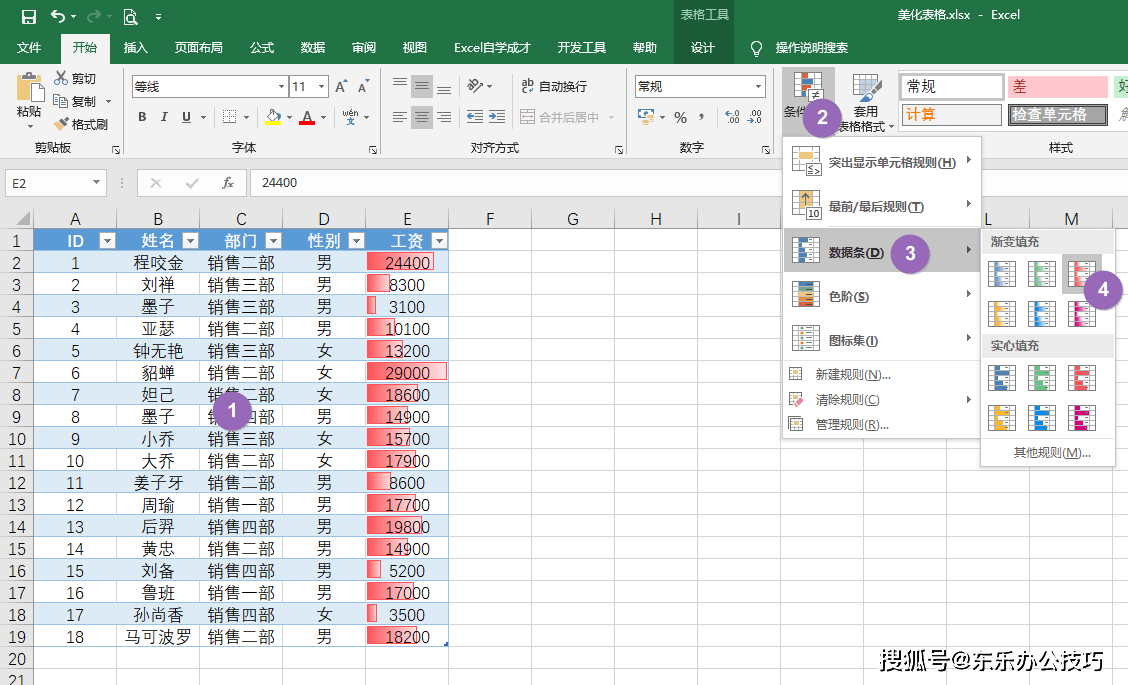Viewport: 1128px width, 685px height.
Task: Open text orientation options
Action: click(475, 86)
